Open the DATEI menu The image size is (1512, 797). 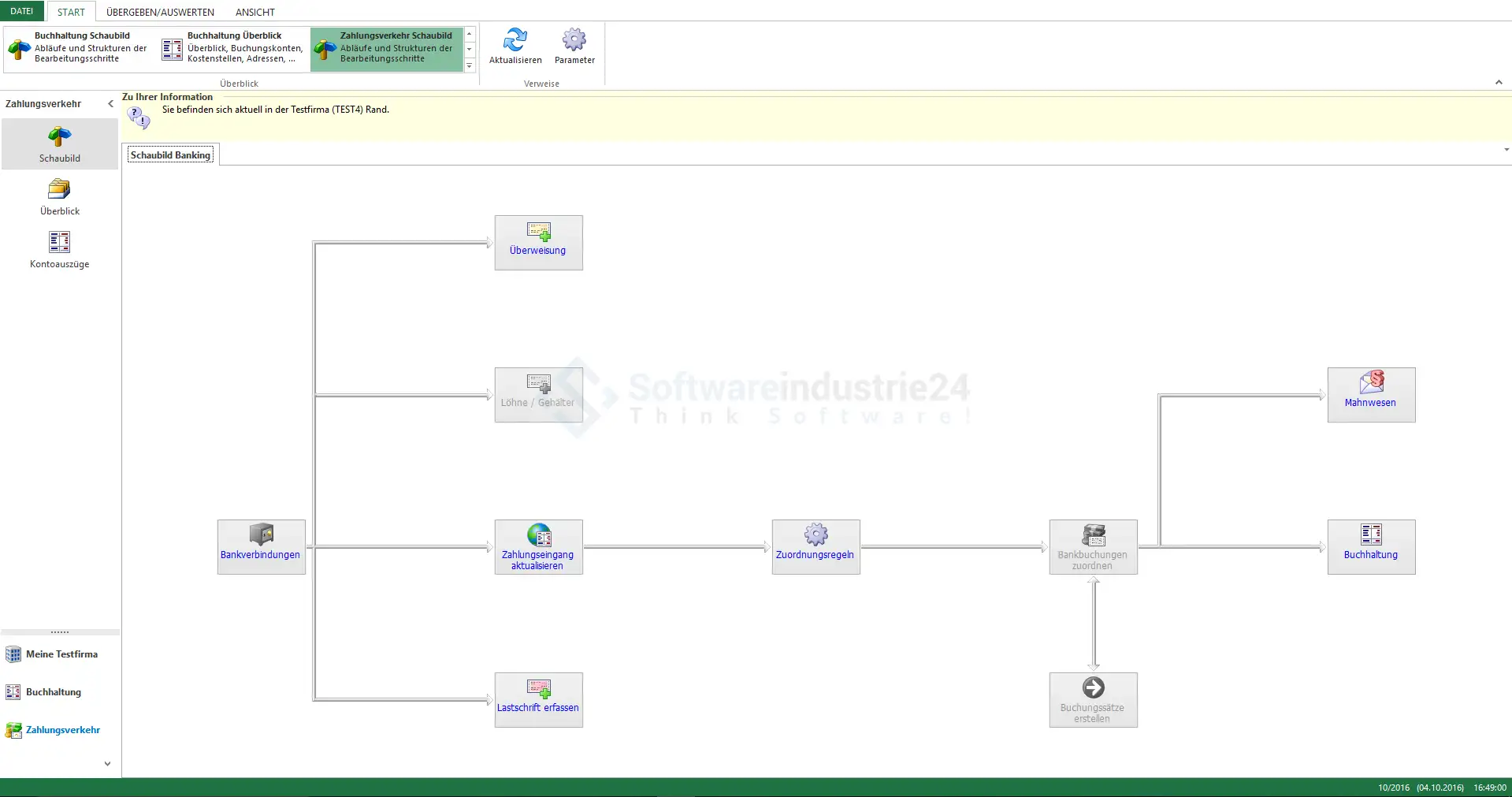(22, 11)
